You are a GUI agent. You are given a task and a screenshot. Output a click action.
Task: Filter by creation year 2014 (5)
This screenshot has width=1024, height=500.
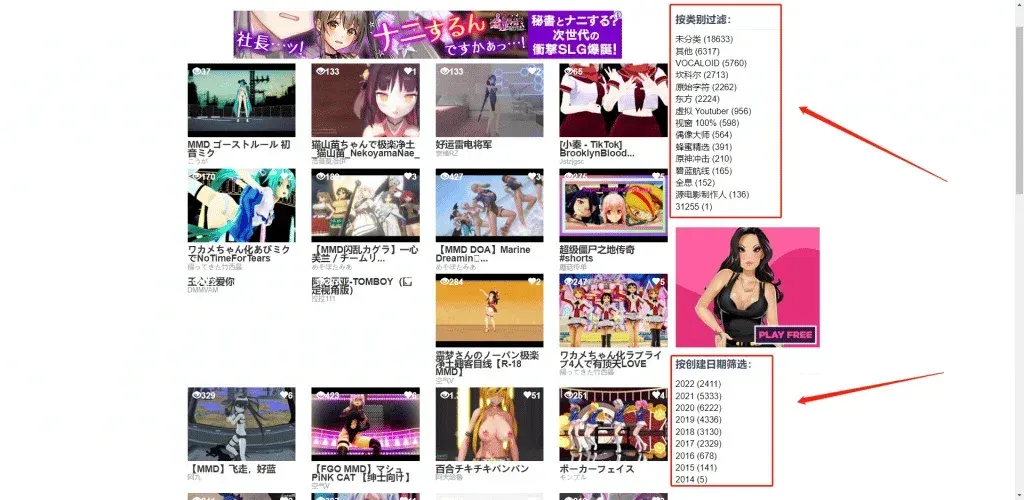tap(691, 479)
